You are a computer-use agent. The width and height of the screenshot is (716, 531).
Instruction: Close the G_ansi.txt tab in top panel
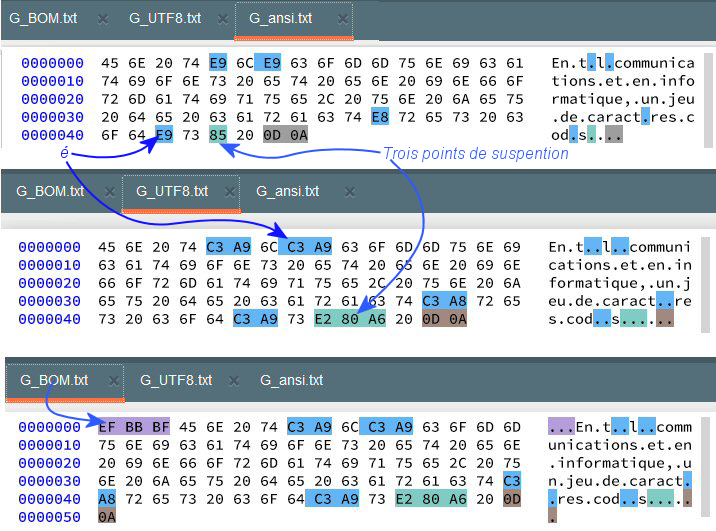click(343, 19)
